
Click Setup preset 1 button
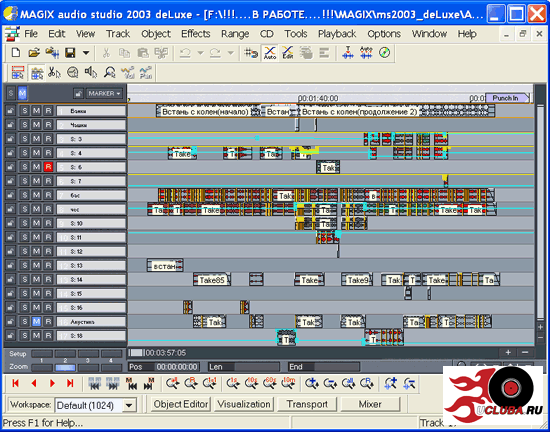pos(42,353)
